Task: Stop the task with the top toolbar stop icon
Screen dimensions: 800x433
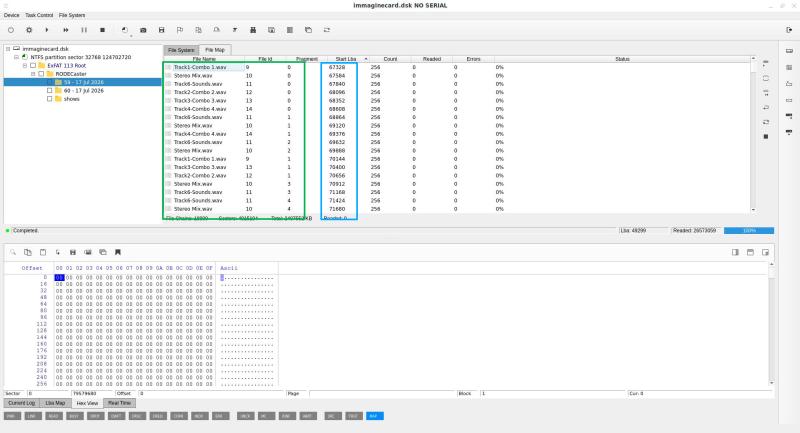Action: [x=103, y=30]
